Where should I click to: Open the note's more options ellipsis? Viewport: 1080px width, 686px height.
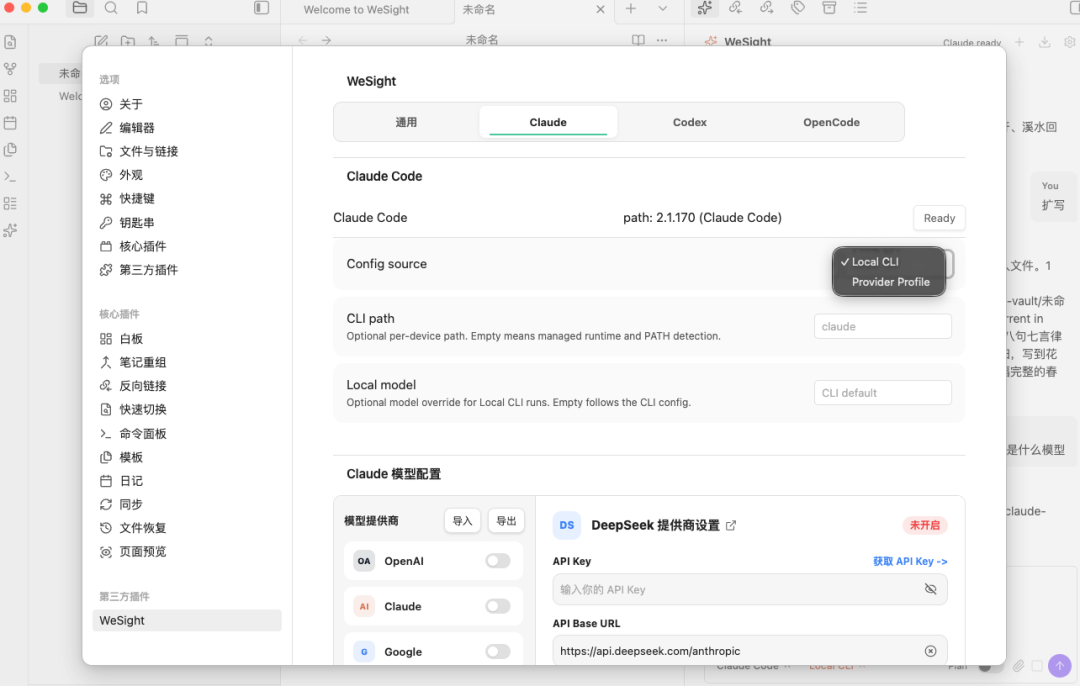click(662, 40)
